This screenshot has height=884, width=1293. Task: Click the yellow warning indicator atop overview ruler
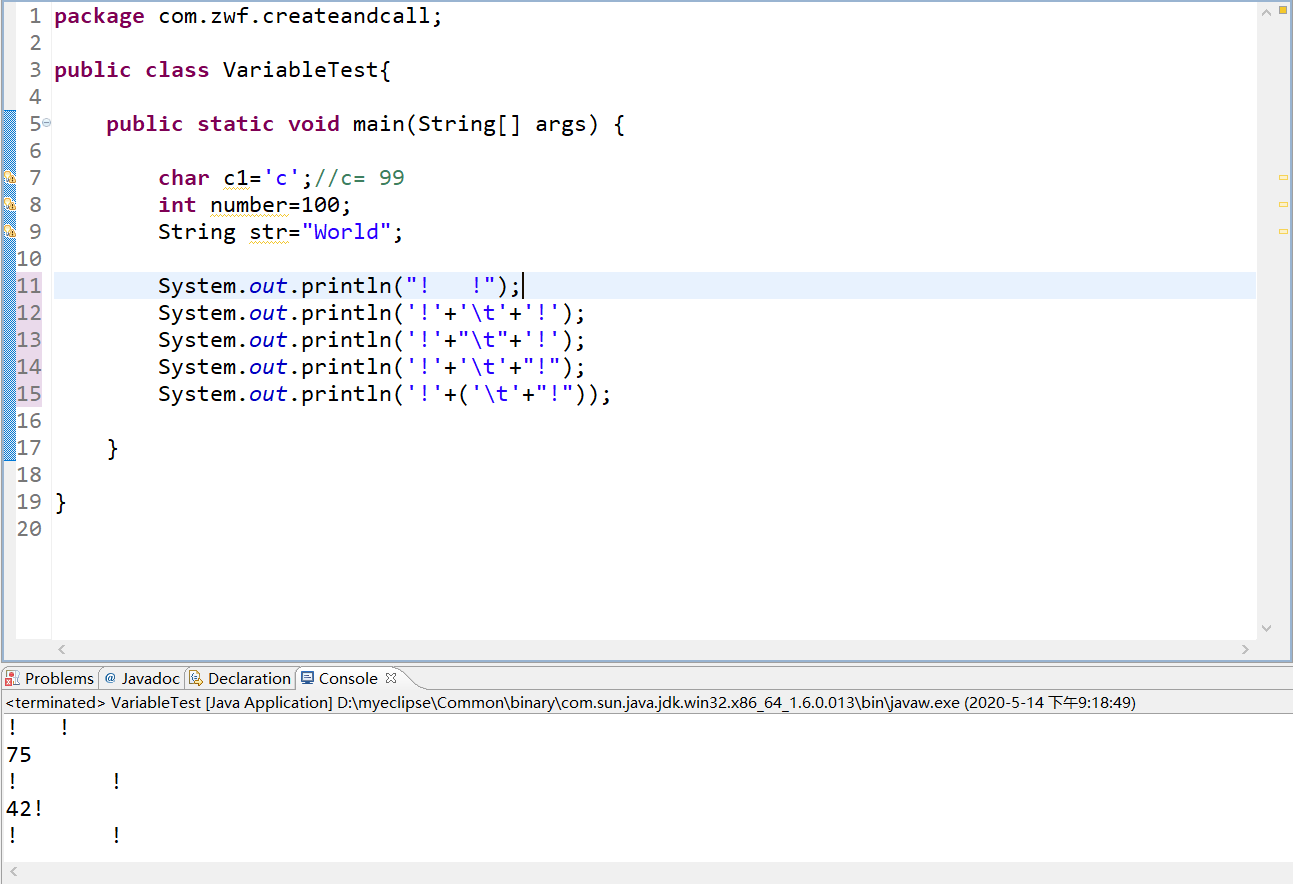point(1283,11)
